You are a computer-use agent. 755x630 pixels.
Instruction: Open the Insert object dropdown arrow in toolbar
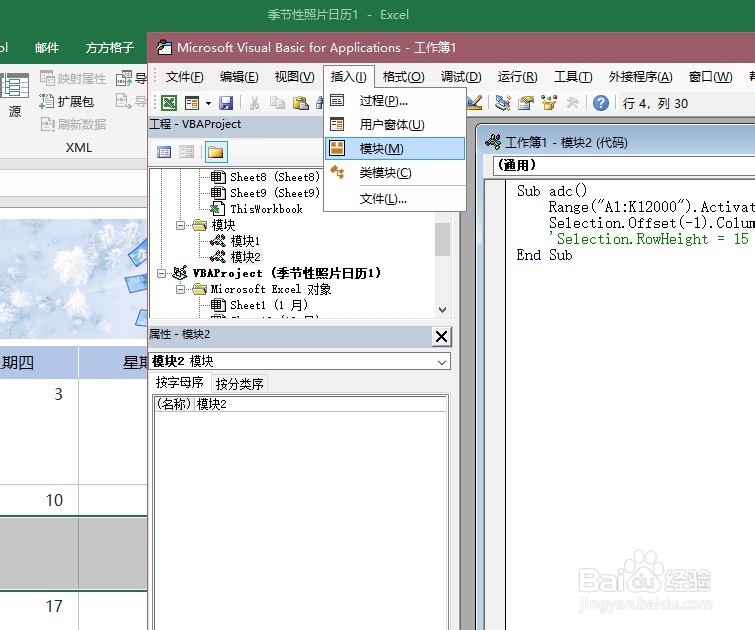tap(208, 103)
